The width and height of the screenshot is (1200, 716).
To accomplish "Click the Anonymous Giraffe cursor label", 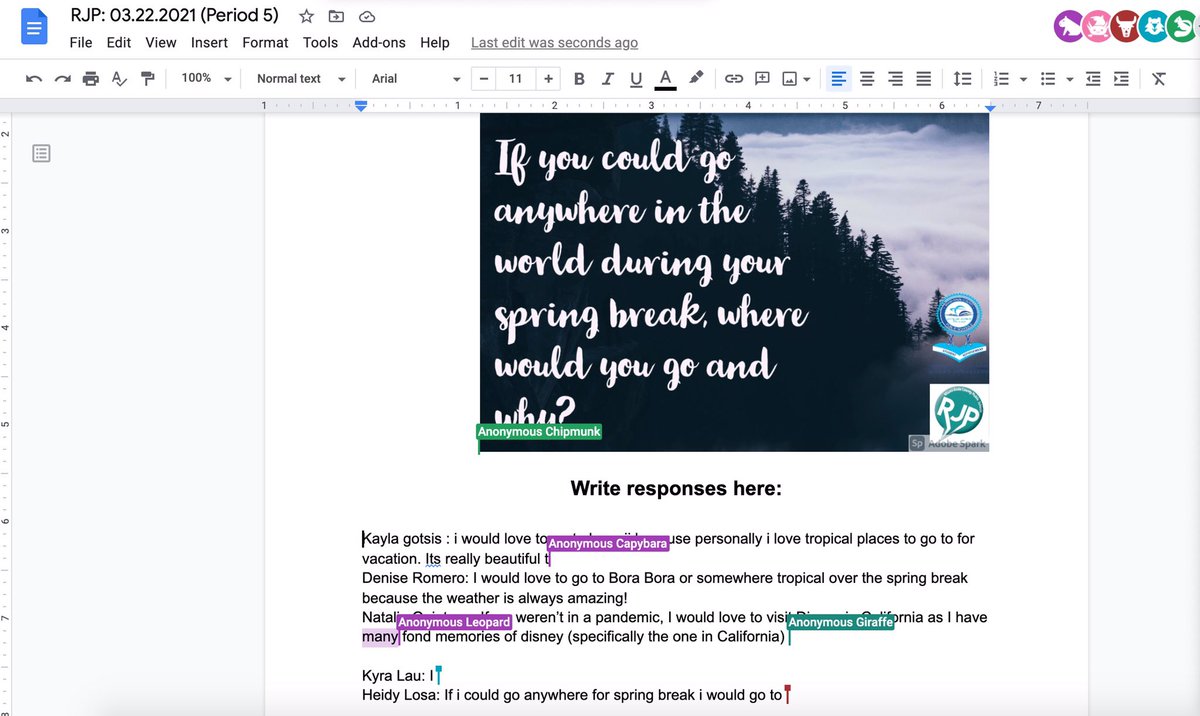I will (x=840, y=623).
